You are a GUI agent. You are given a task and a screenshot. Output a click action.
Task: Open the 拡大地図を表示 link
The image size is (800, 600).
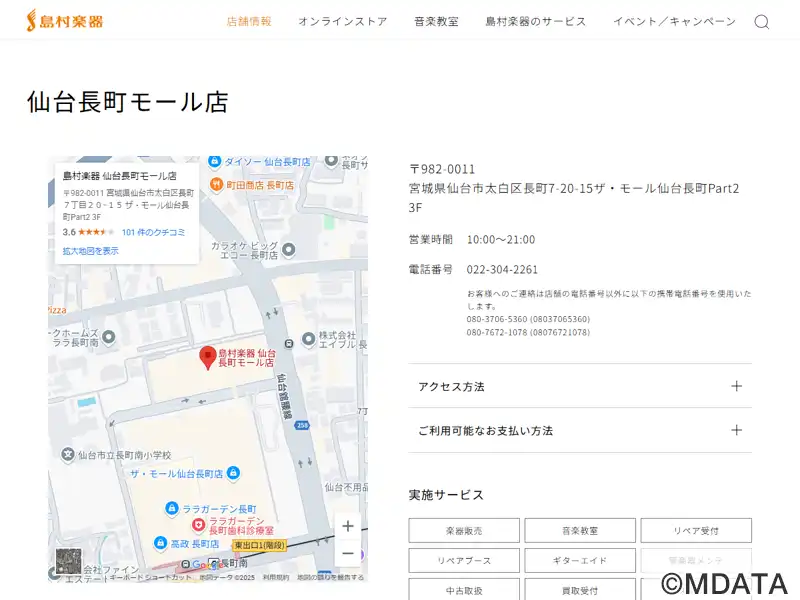tap(90, 251)
